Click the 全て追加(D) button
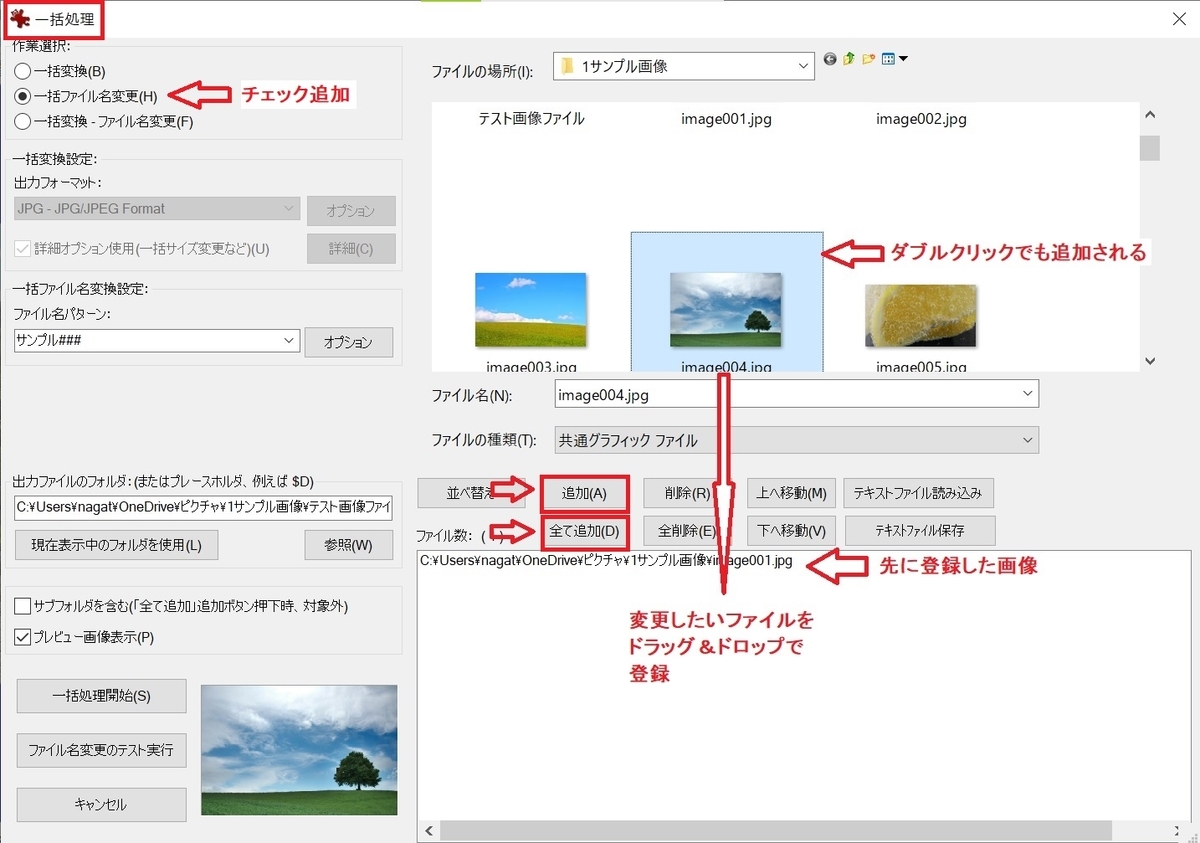Screen dimensions: 1200x843 [x=584, y=531]
